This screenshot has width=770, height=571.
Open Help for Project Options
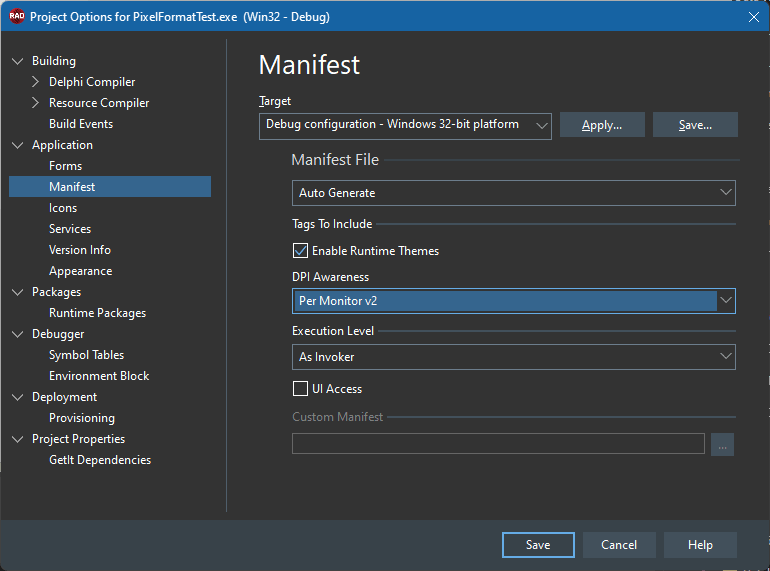(x=700, y=545)
